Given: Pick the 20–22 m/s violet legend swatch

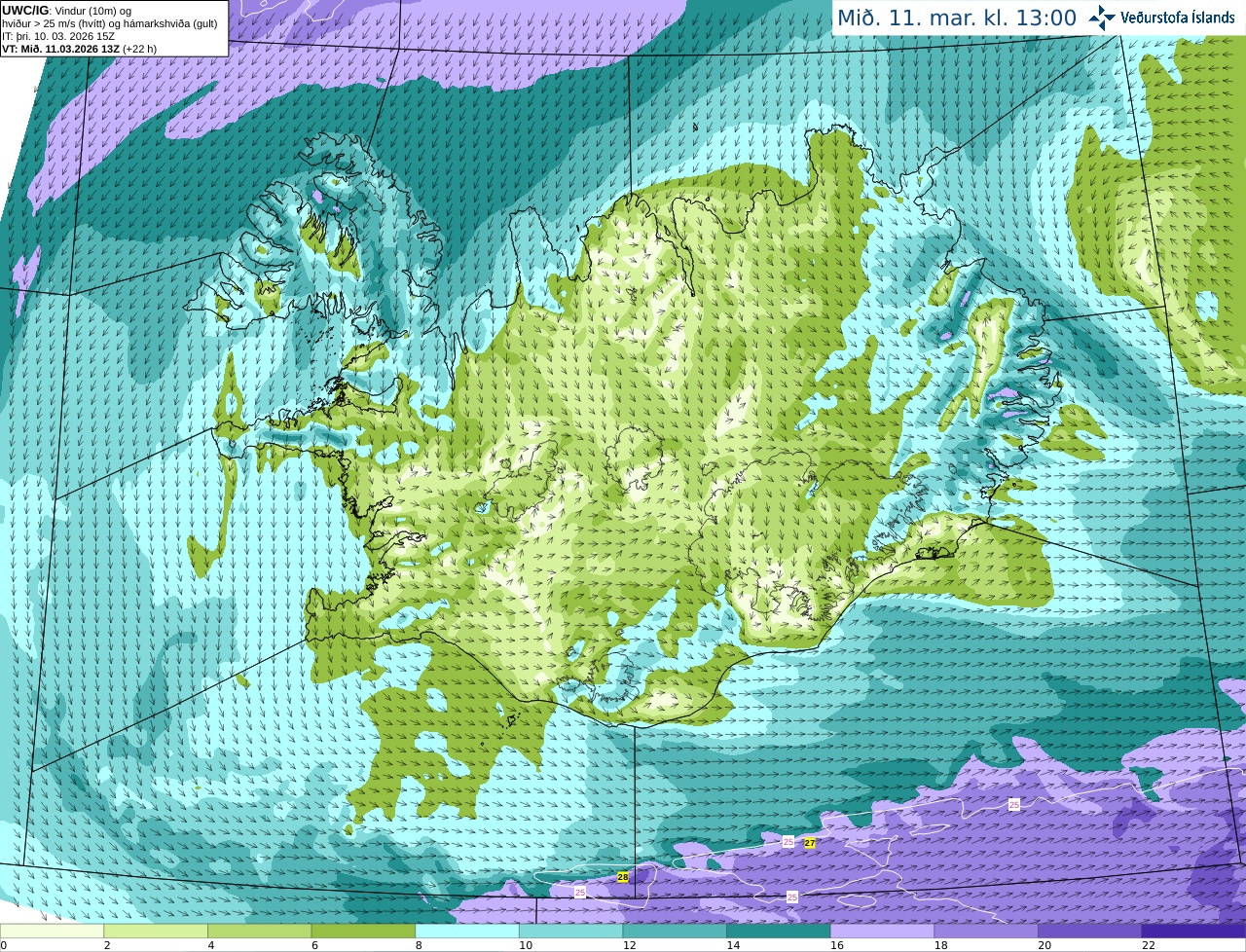Looking at the screenshot, I should [1090, 931].
